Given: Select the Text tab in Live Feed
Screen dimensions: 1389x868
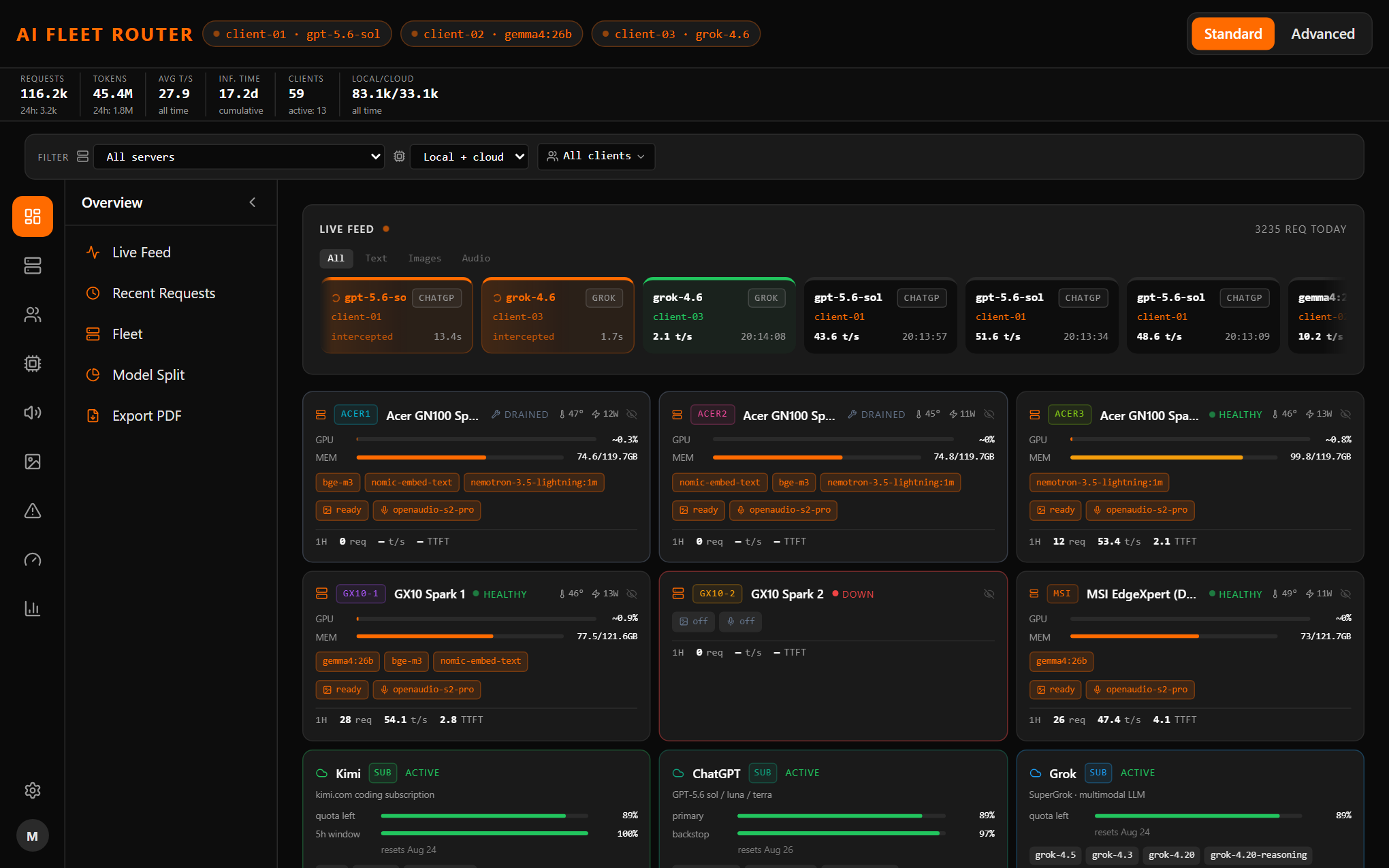Looking at the screenshot, I should pyautogui.click(x=376, y=258).
